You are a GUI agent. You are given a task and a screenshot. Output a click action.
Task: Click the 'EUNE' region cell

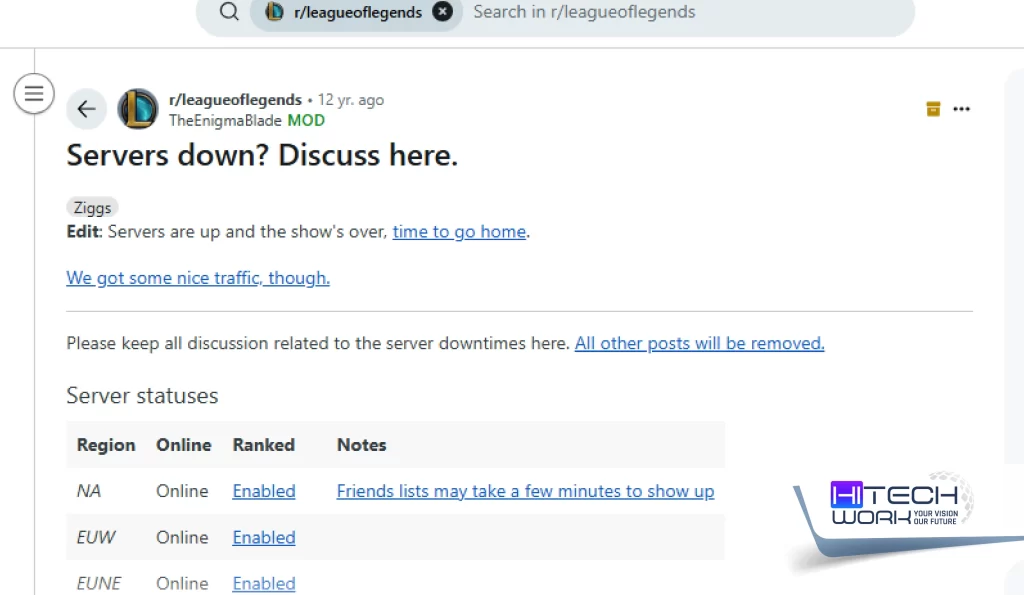pos(99,583)
